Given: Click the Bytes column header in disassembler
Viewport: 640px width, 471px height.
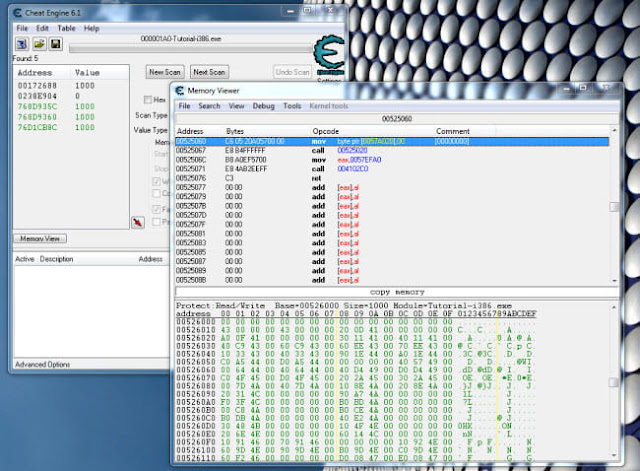Looking at the screenshot, I should [235, 131].
